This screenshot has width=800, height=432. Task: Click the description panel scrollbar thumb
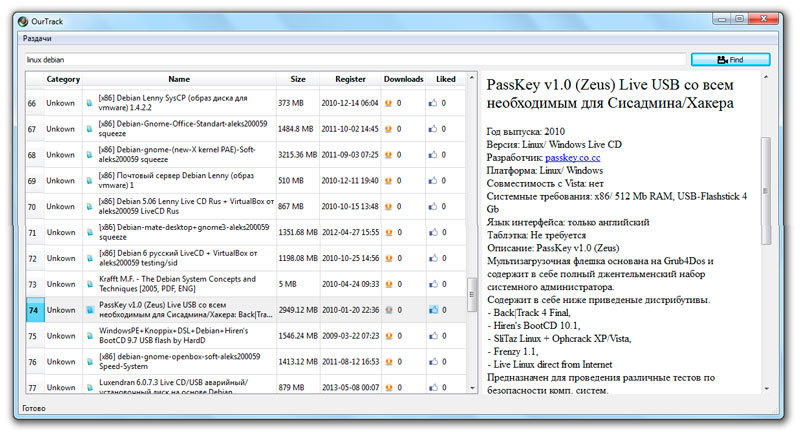tap(765, 191)
